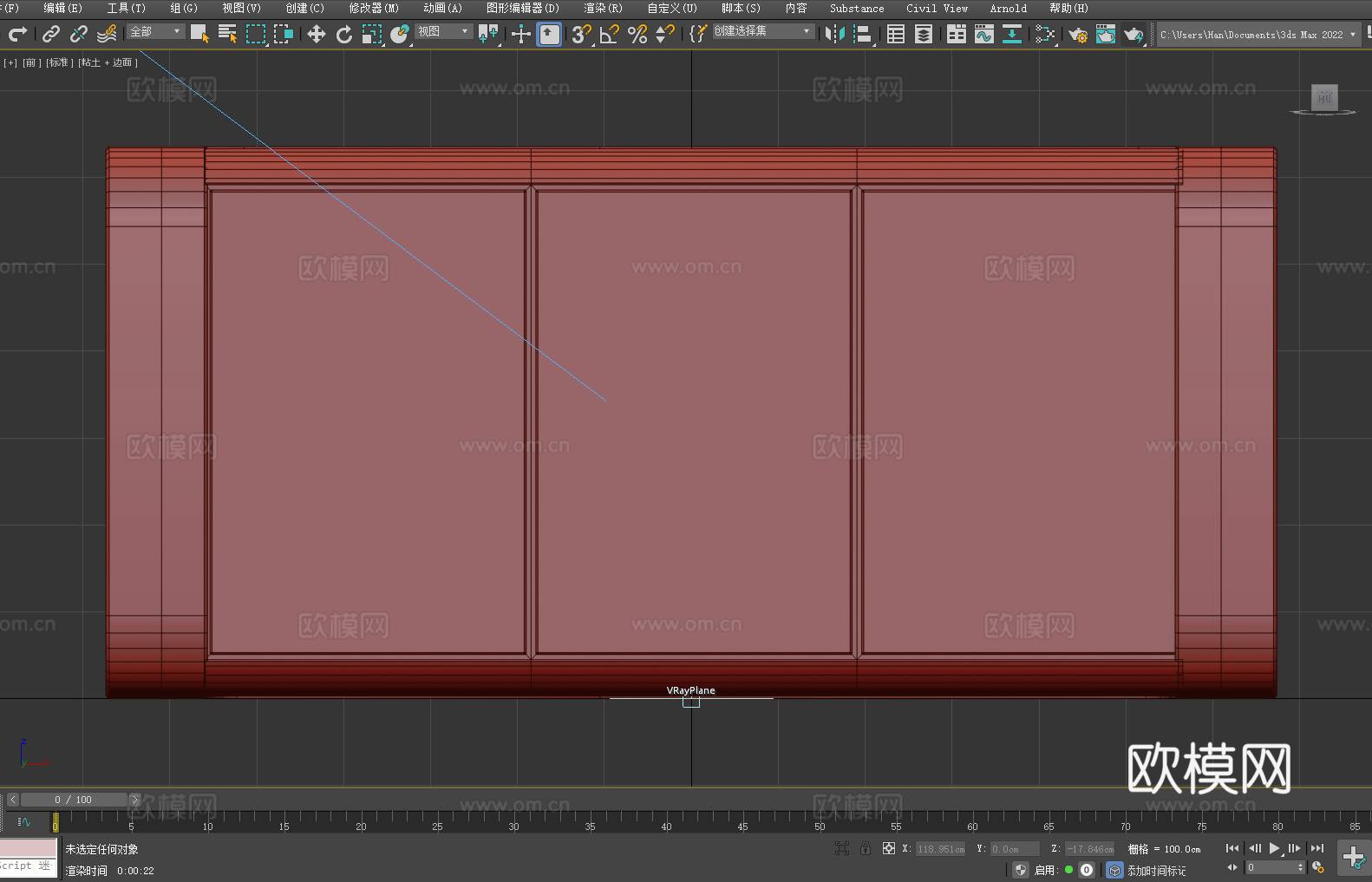The width and height of the screenshot is (1372, 882).
Task: Activate Select and Move tool
Action: 317,34
